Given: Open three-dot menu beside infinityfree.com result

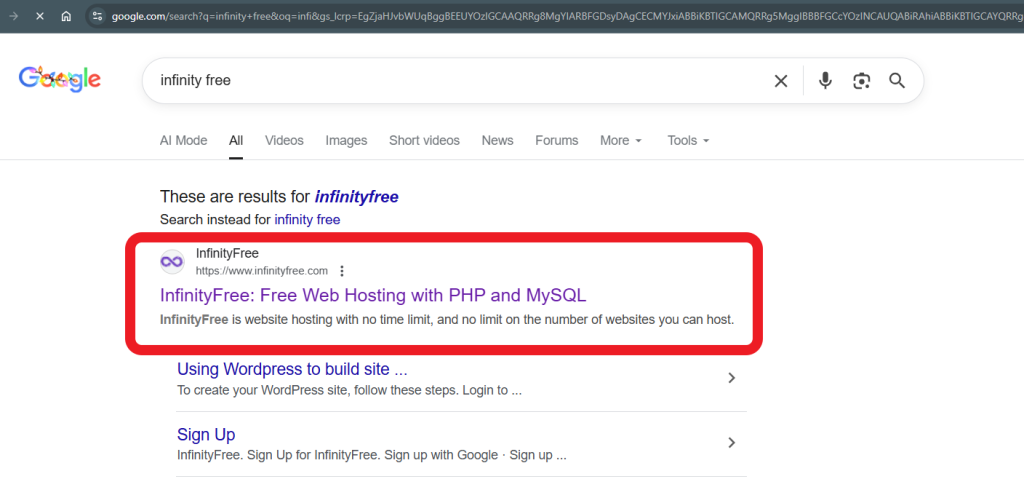Looking at the screenshot, I should point(342,271).
